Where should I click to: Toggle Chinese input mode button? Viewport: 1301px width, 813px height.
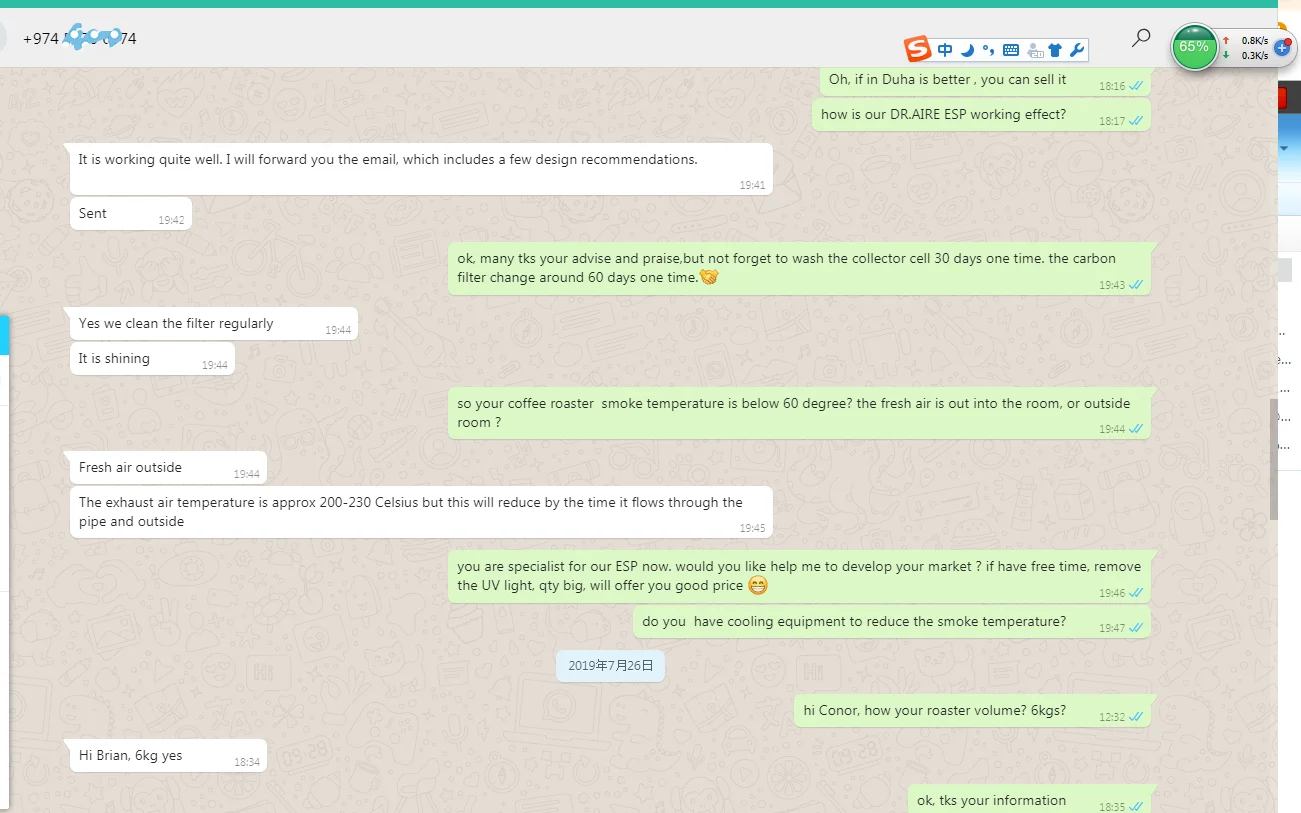click(x=945, y=50)
